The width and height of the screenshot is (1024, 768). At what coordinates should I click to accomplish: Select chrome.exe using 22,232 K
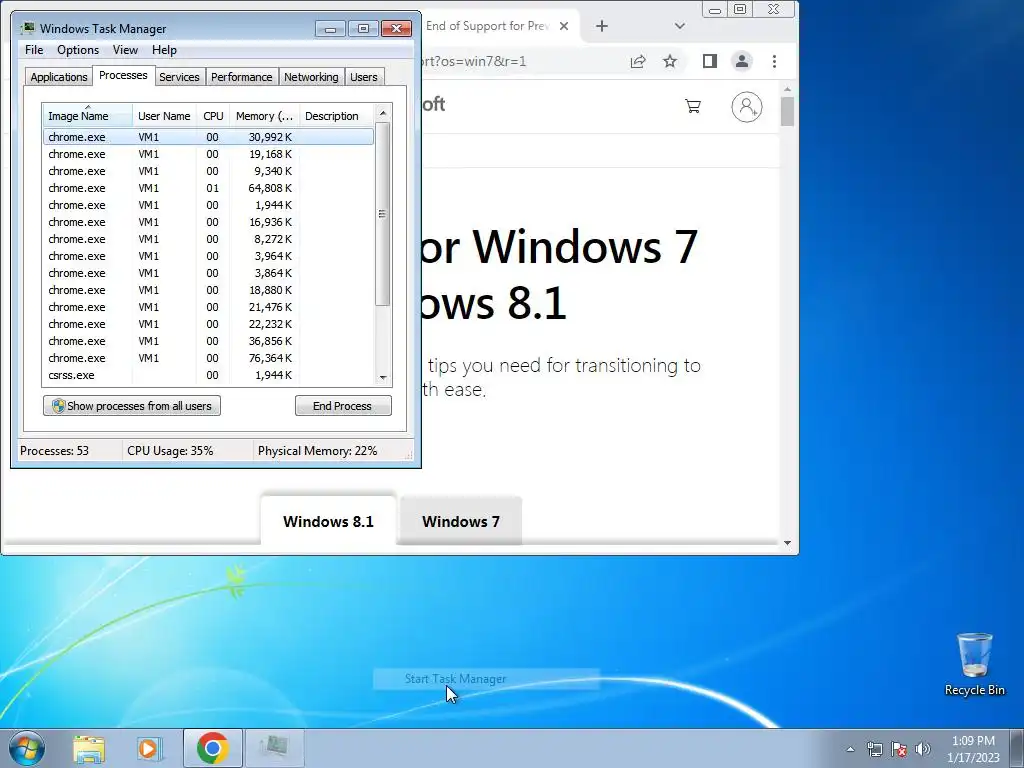208,324
